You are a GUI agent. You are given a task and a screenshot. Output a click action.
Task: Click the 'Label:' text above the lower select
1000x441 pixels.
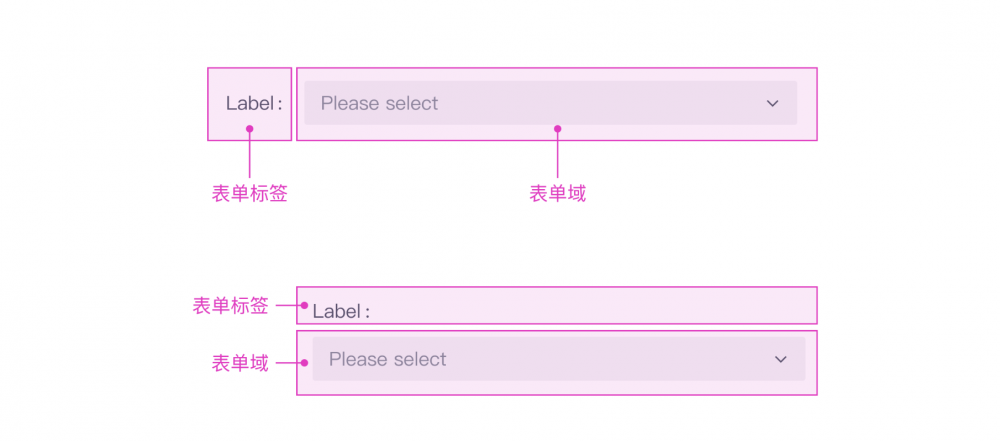(x=341, y=311)
